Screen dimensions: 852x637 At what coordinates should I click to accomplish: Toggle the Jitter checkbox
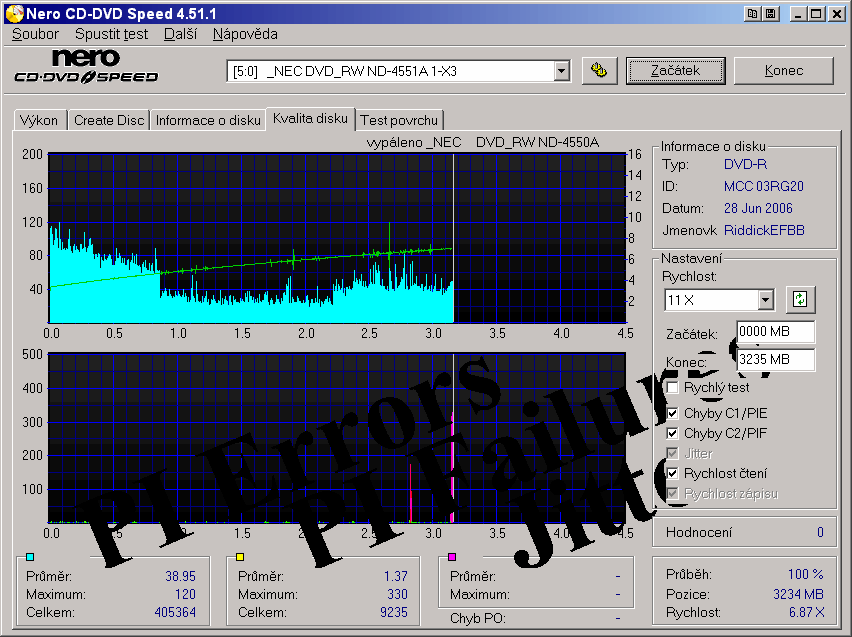[673, 453]
